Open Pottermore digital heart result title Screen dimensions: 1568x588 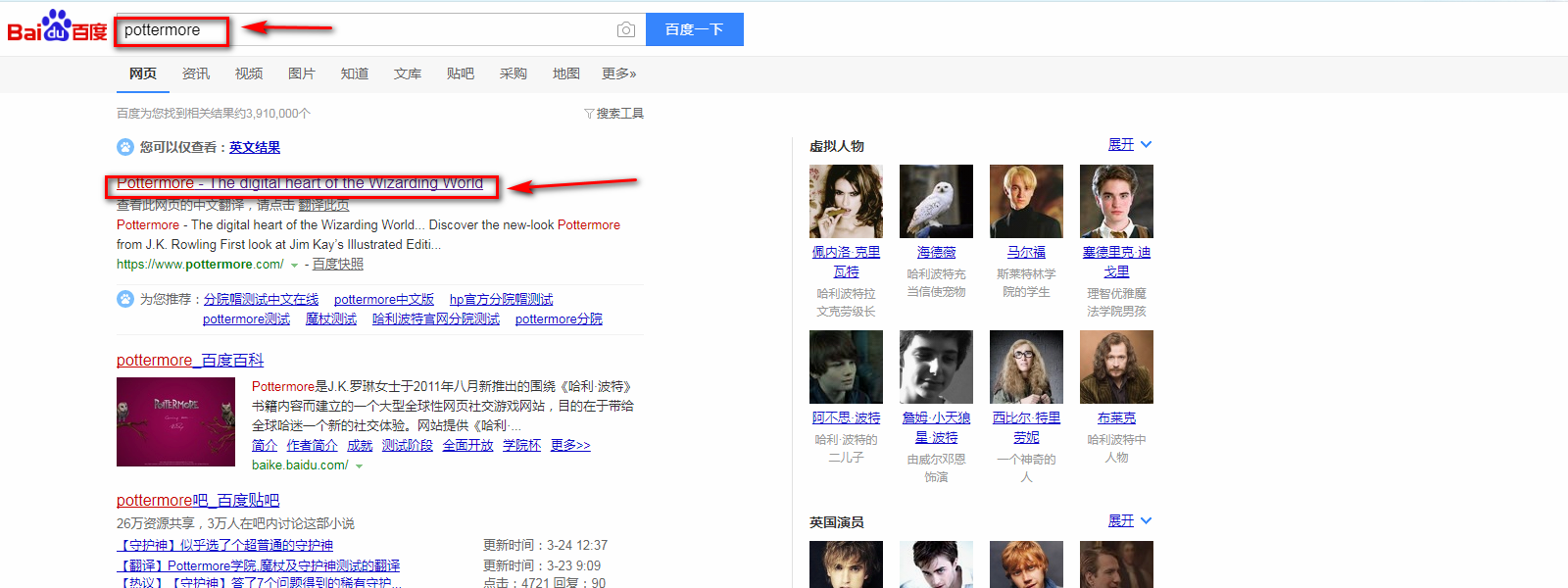(x=300, y=183)
